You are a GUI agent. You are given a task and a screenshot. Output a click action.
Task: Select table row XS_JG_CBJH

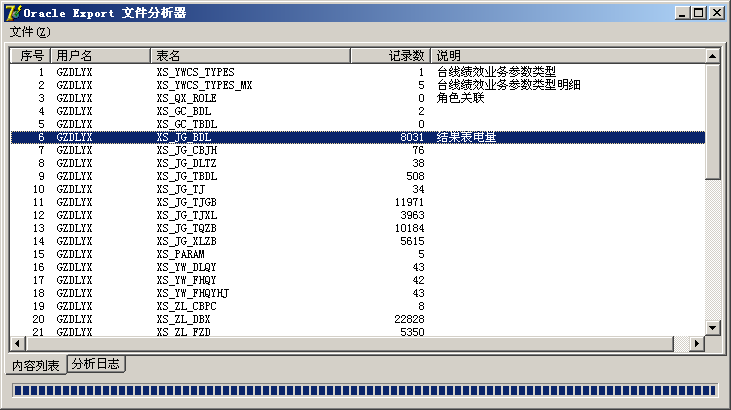pos(358,150)
